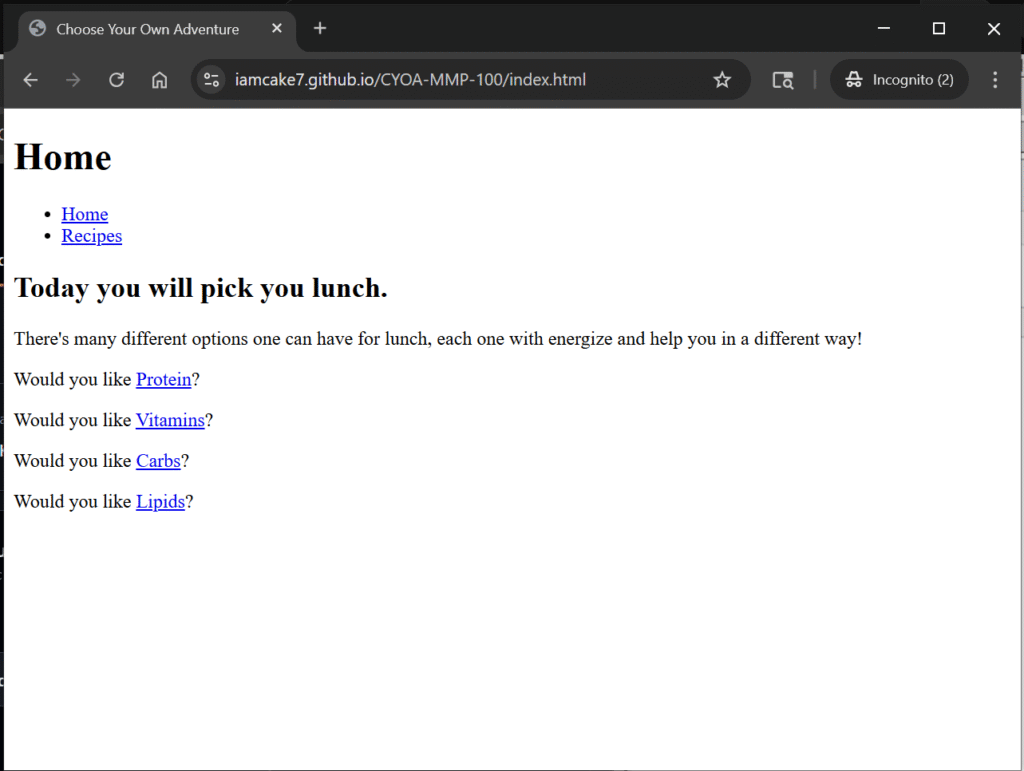This screenshot has height=771, width=1024.
Task: Click the Incognito (2) indicator
Action: coord(899,80)
